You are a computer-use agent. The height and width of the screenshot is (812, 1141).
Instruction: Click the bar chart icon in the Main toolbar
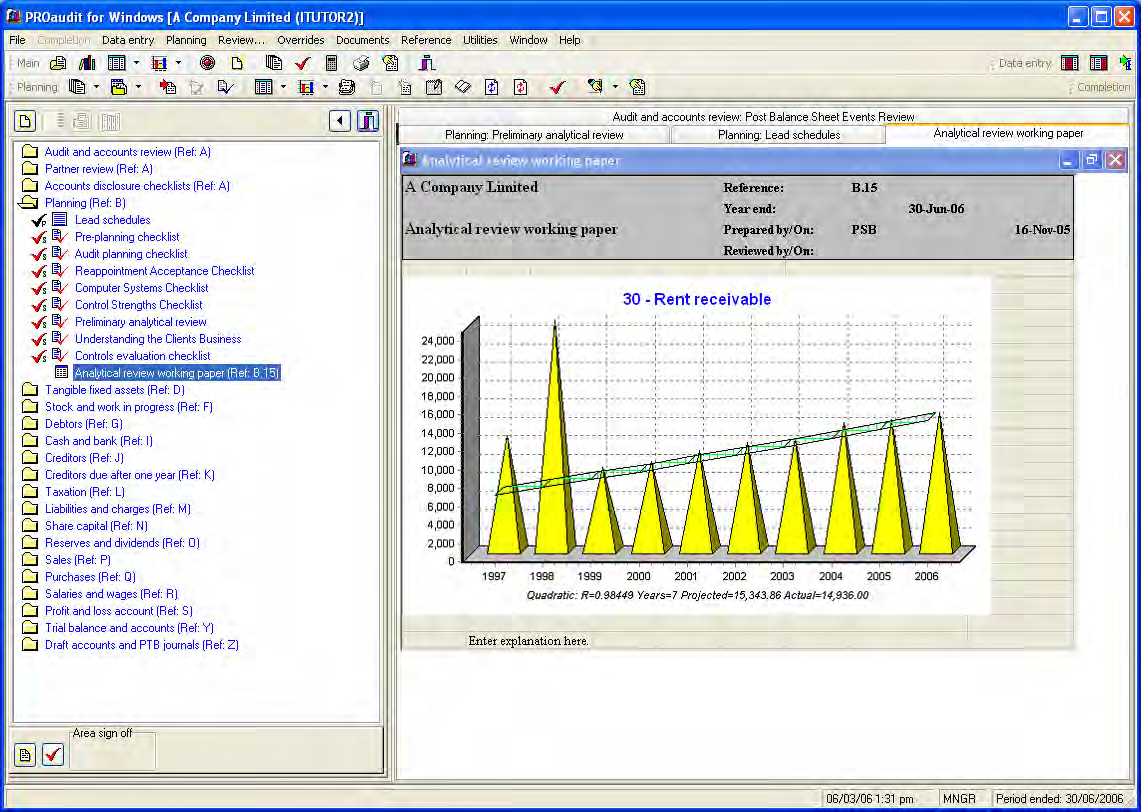tap(87, 63)
